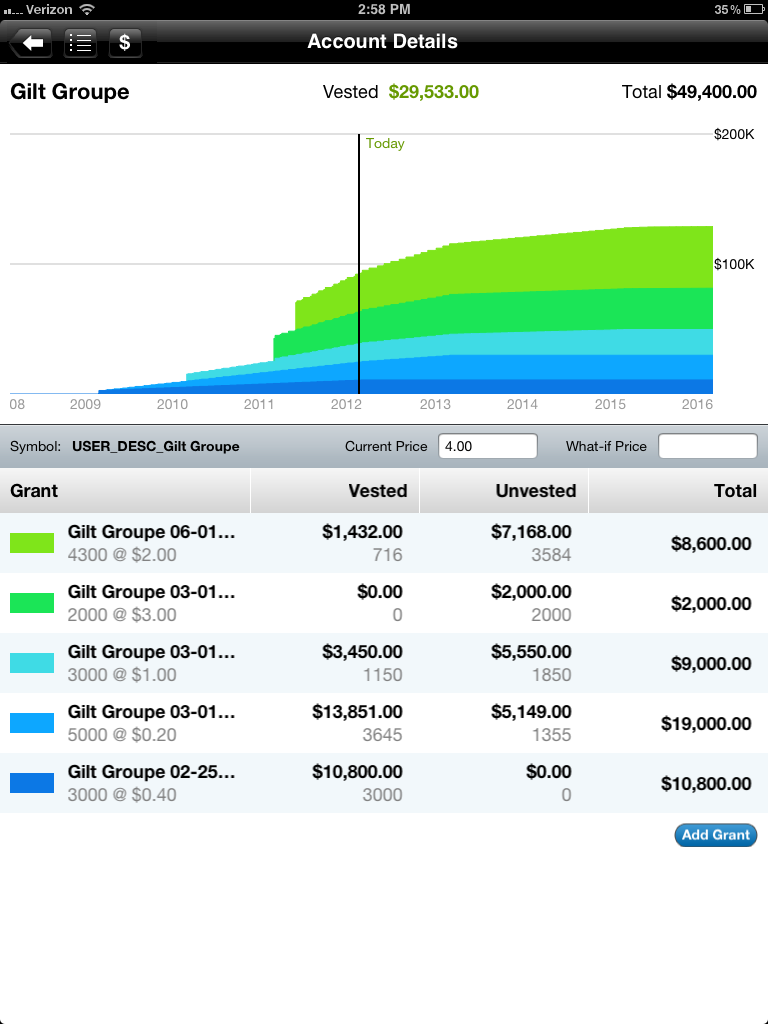This screenshot has height=1024, width=768.
Task: Tap the 2015 label on chart axis
Action: pos(610,404)
